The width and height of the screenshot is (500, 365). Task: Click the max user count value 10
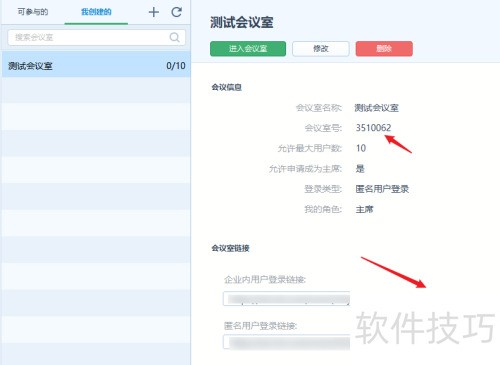(x=361, y=148)
